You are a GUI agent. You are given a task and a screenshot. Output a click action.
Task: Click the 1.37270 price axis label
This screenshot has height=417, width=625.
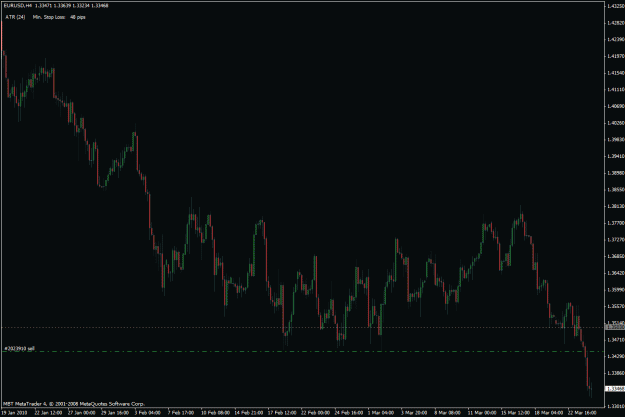(616, 240)
